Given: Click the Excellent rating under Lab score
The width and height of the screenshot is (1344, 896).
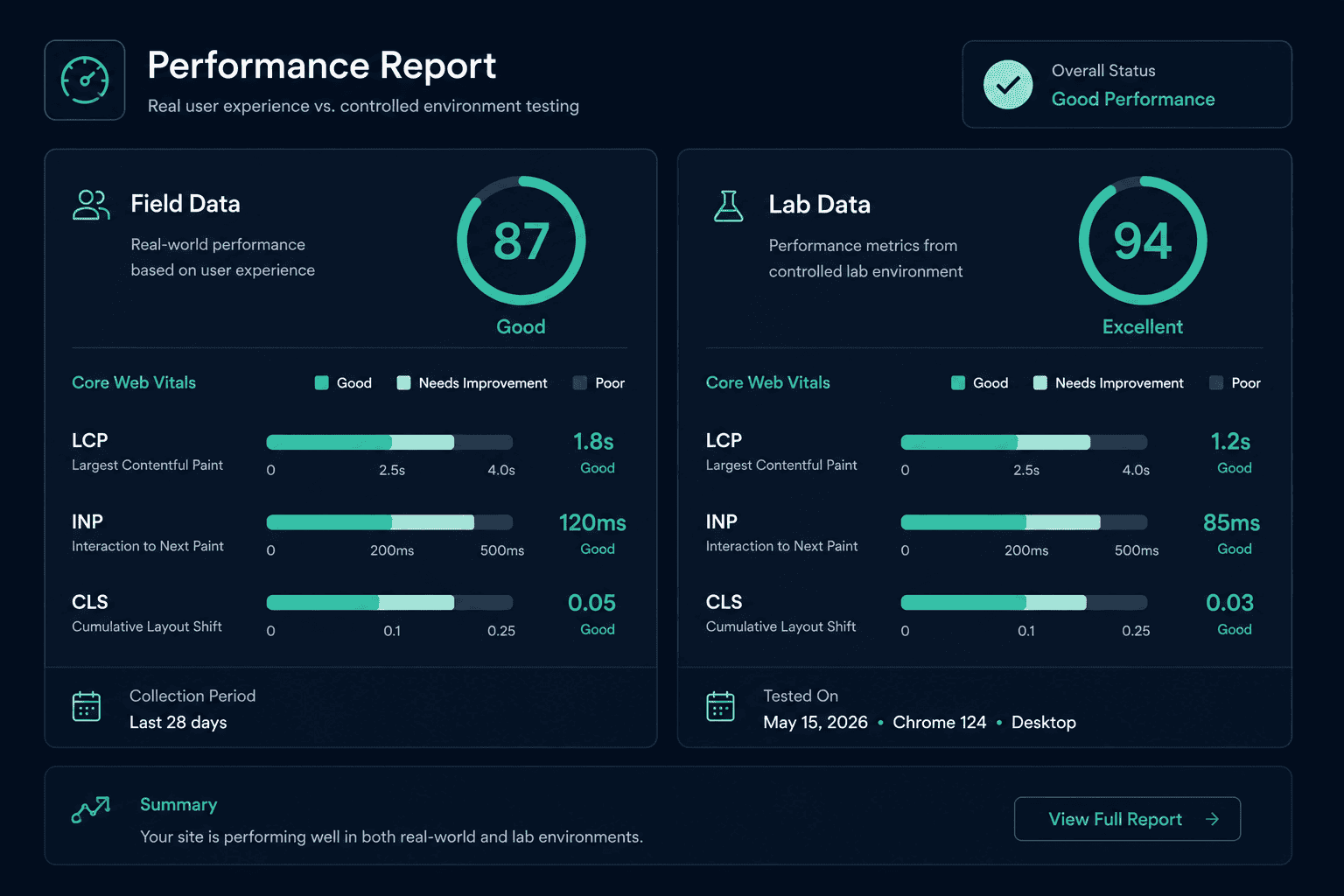Looking at the screenshot, I should pyautogui.click(x=1143, y=327).
